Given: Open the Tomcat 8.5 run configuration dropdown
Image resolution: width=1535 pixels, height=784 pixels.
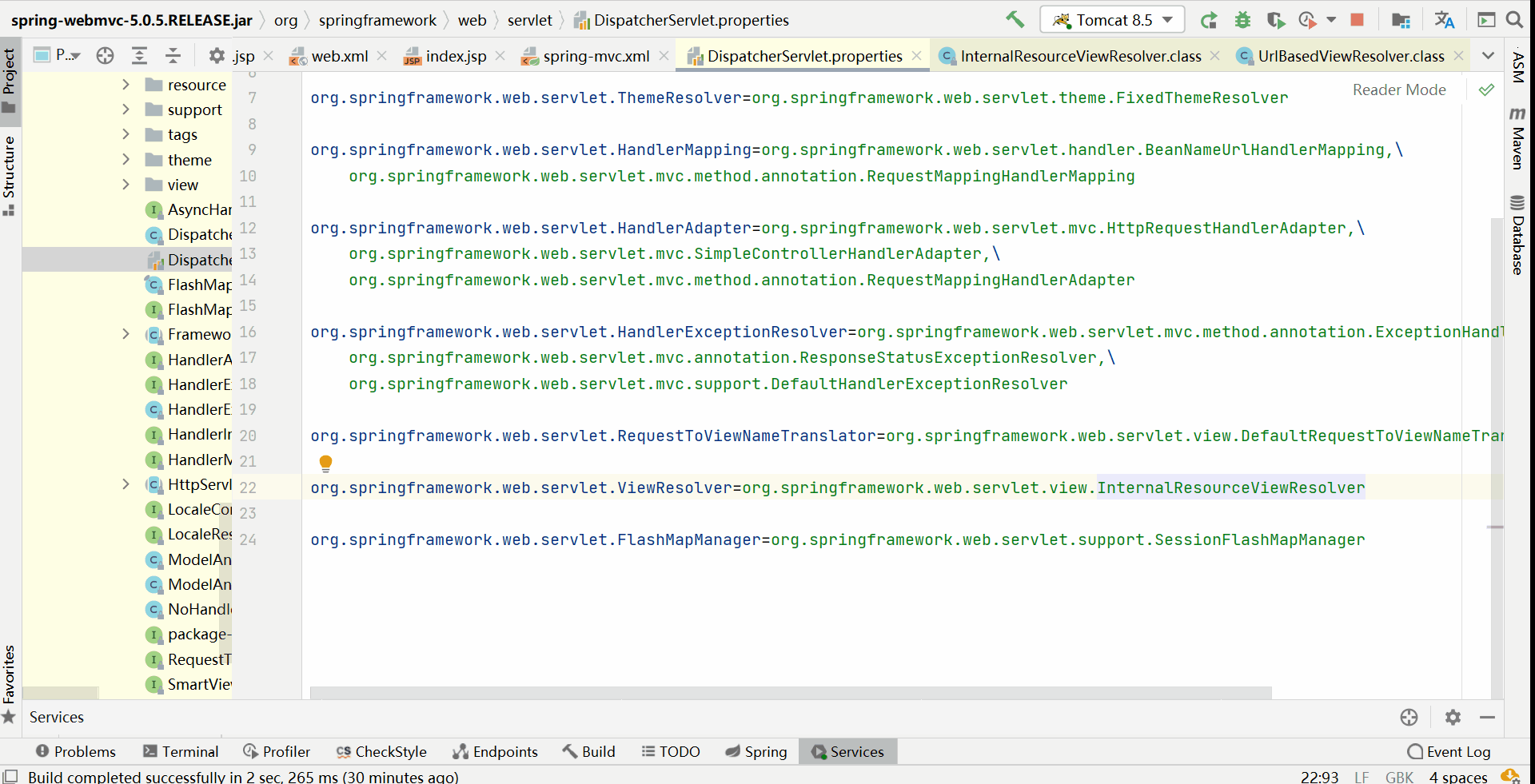Looking at the screenshot, I should click(x=1166, y=19).
